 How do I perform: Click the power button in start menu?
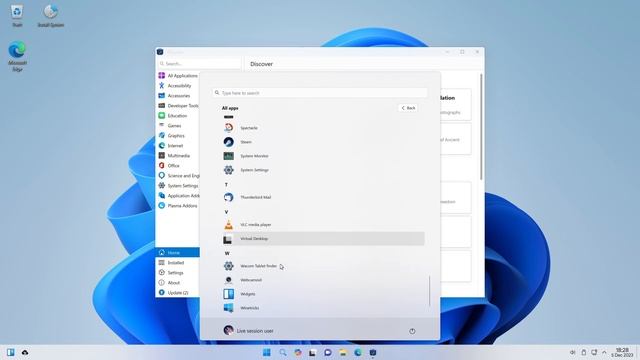412,331
